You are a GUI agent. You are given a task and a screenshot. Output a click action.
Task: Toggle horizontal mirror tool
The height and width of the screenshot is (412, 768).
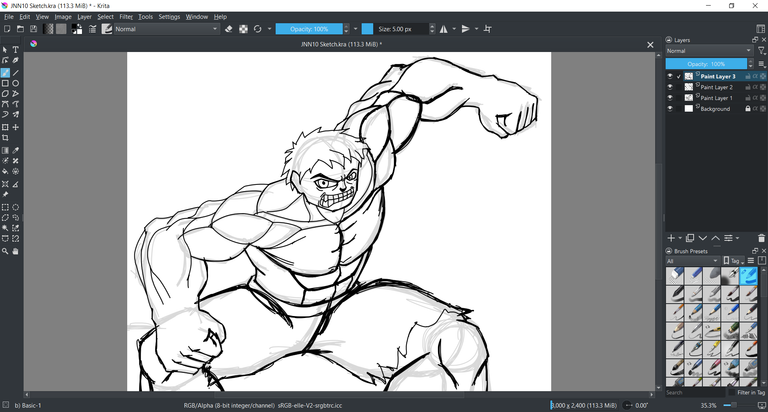coord(444,29)
